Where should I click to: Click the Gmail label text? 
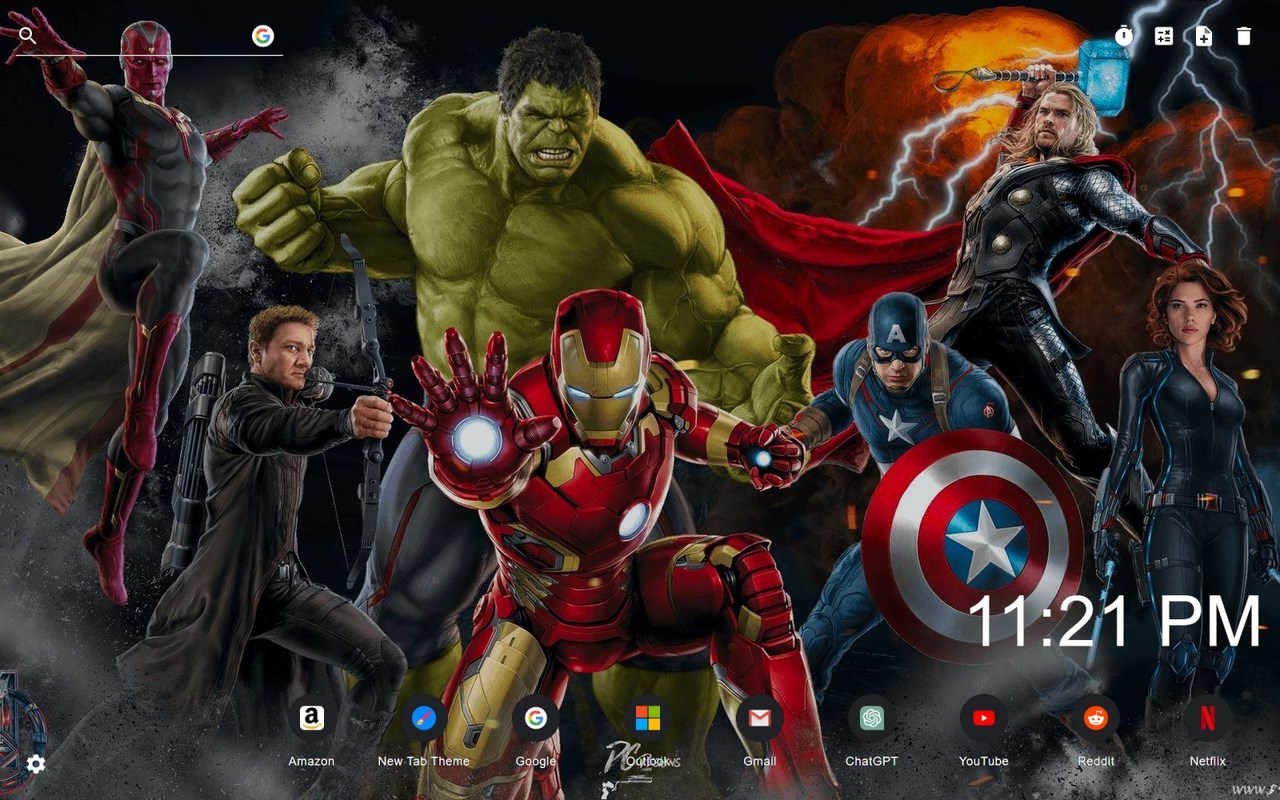760,761
